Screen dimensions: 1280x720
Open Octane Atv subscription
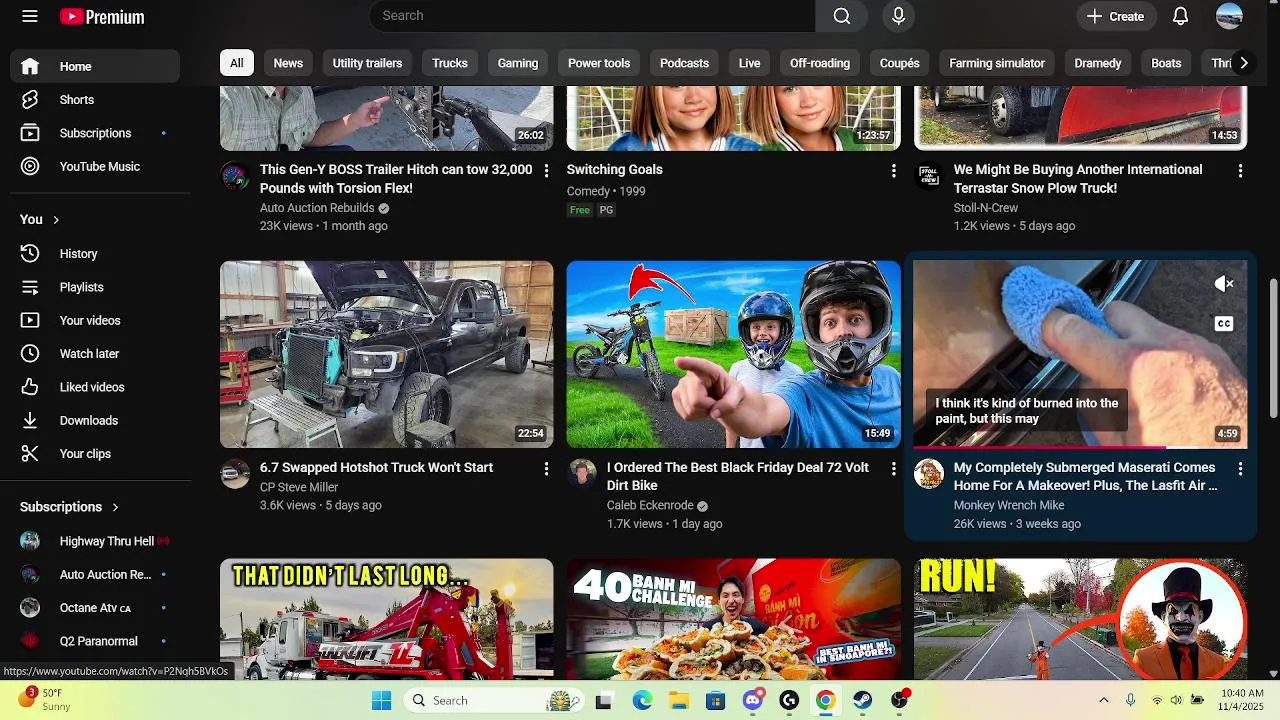click(95, 608)
